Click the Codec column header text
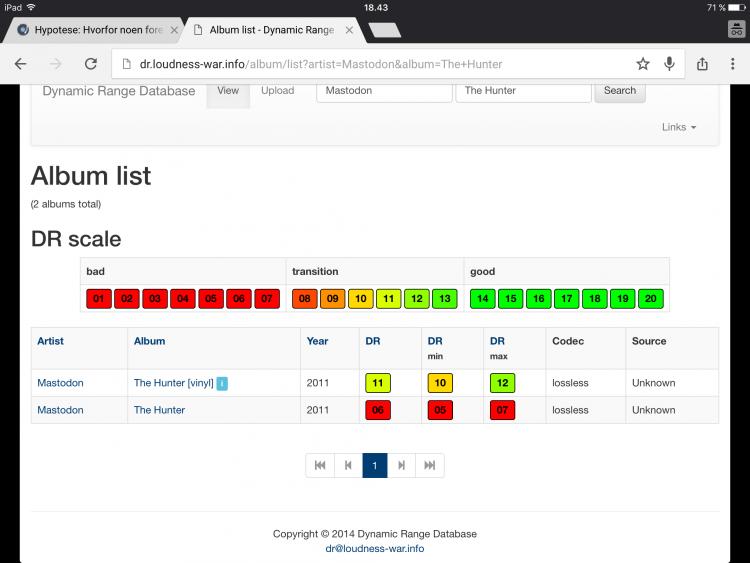 568,341
